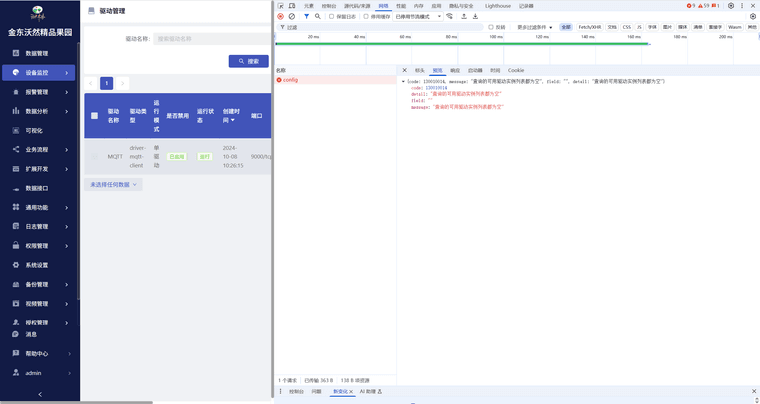Image resolution: width=760 pixels, height=404 pixels.
Task: Select the config request row
Action: (335, 80)
